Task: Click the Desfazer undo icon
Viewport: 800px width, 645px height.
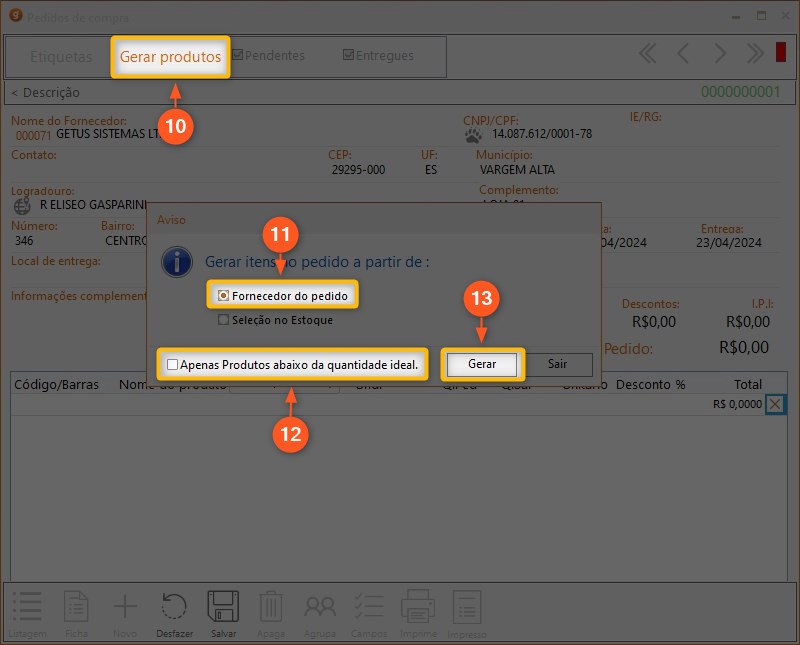Action: (x=175, y=608)
